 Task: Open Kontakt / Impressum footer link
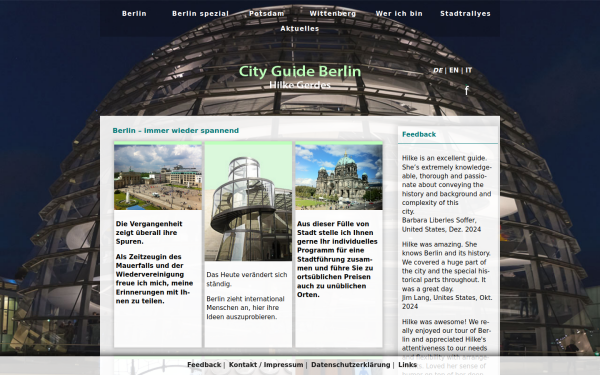pyautogui.click(x=266, y=365)
